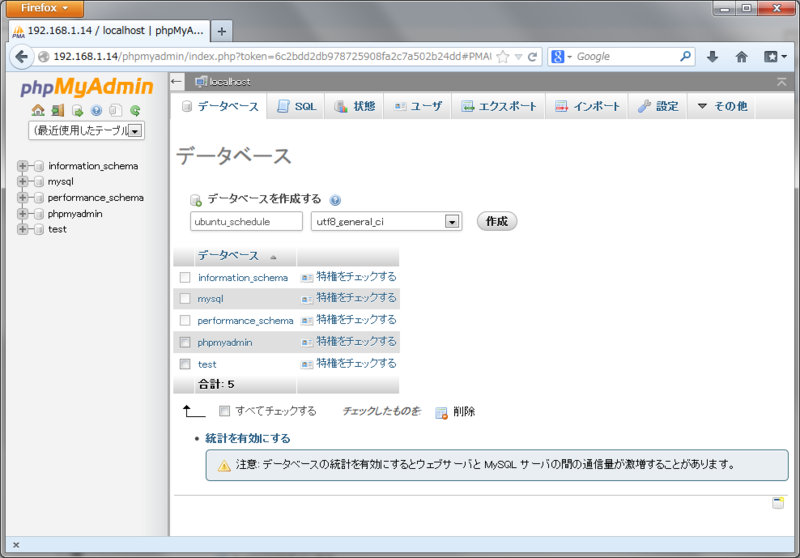The height and width of the screenshot is (558, 800).
Task: Click privileges icon for mysql row
Action: [x=307, y=299]
